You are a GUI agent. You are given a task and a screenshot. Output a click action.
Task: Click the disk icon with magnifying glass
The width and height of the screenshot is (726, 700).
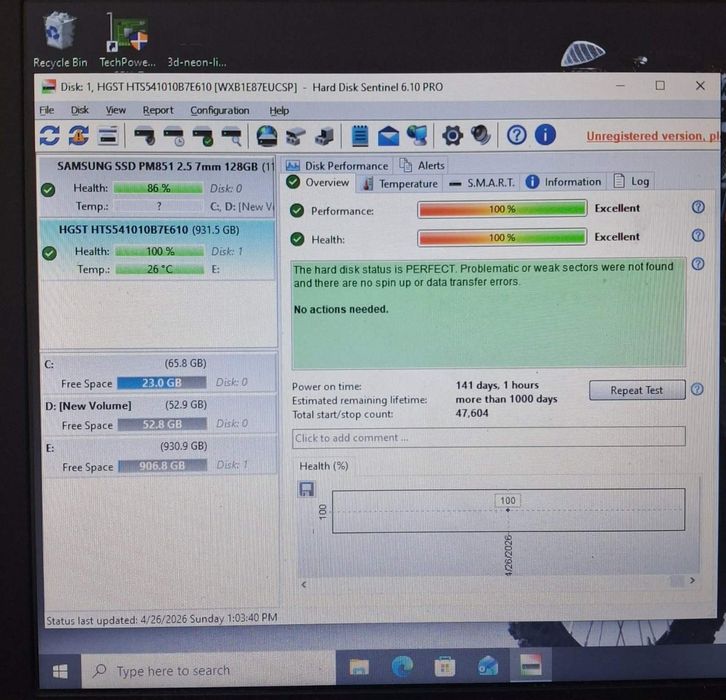[232, 137]
